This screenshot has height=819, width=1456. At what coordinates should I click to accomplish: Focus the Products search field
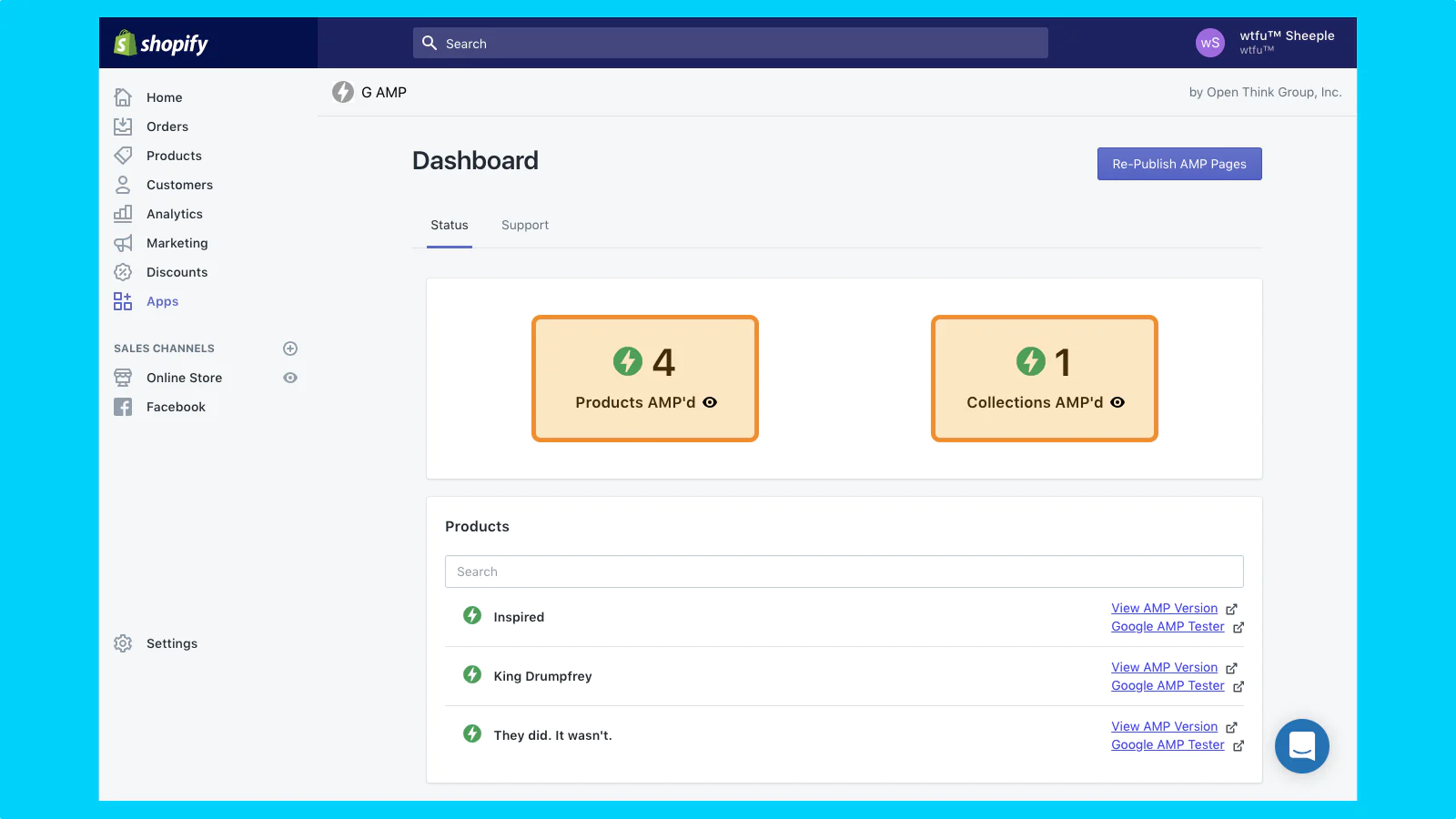pyautogui.click(x=844, y=571)
